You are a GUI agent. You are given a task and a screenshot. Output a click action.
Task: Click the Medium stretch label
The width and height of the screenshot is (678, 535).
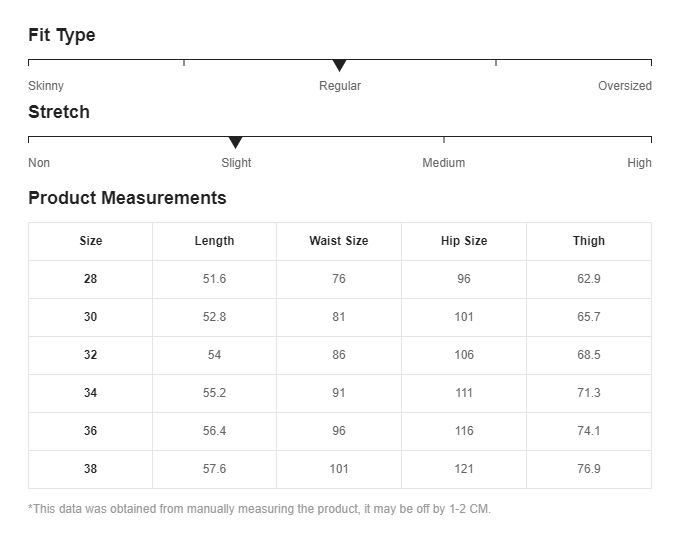[x=443, y=163]
